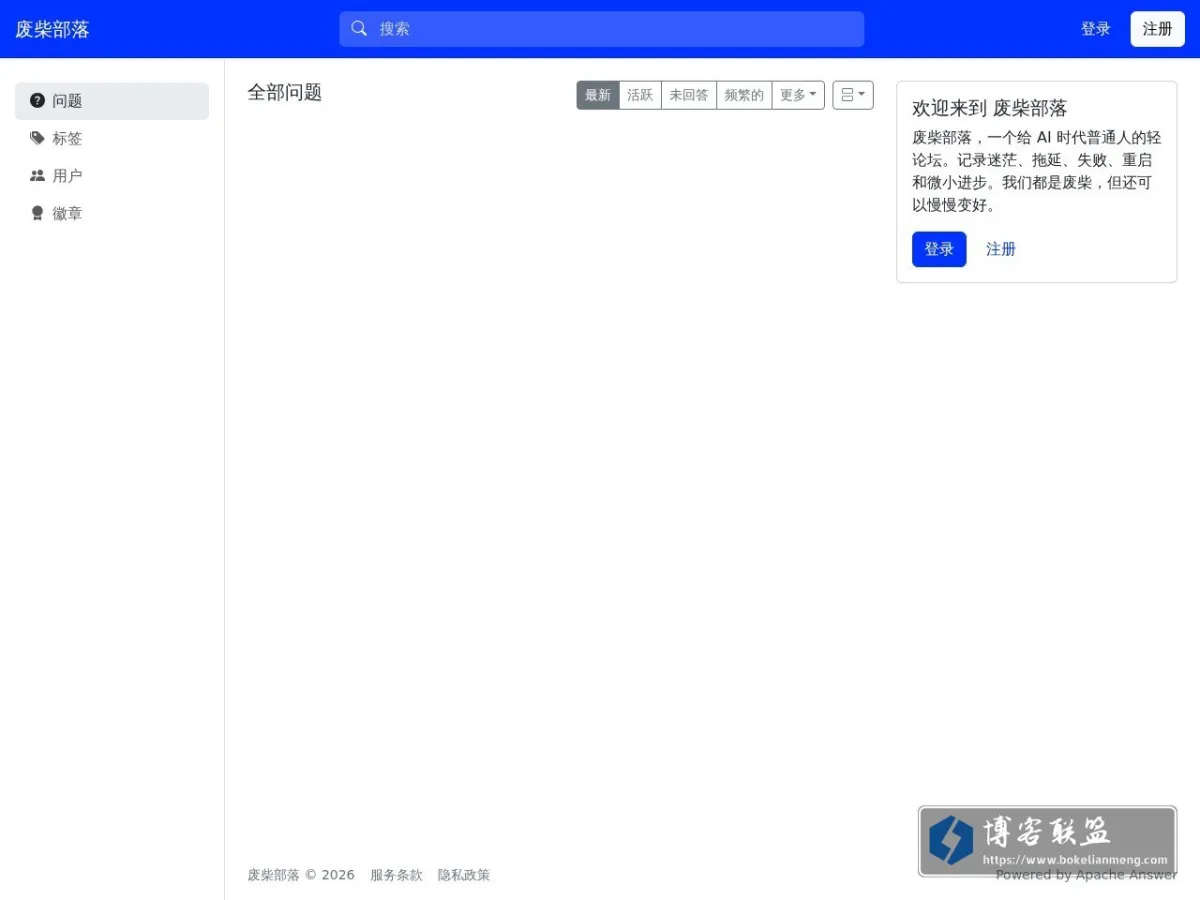Expand the 更多 sort dropdown
The width and height of the screenshot is (1200, 900).
[x=798, y=95]
